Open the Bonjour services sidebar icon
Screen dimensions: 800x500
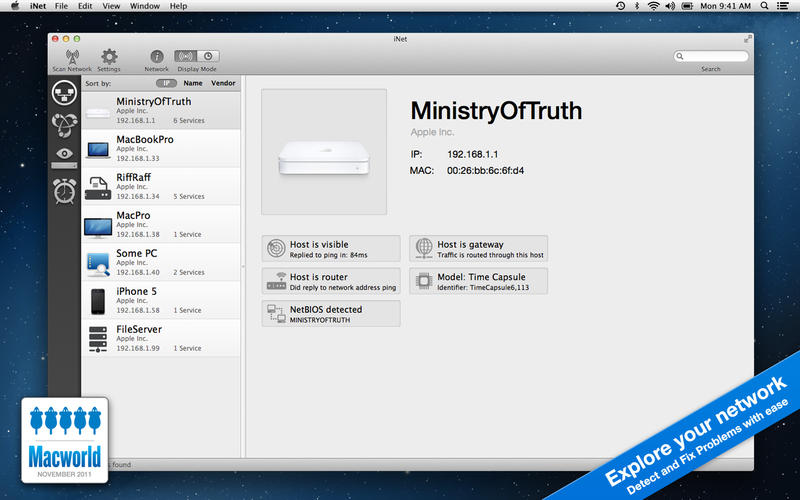[x=65, y=123]
